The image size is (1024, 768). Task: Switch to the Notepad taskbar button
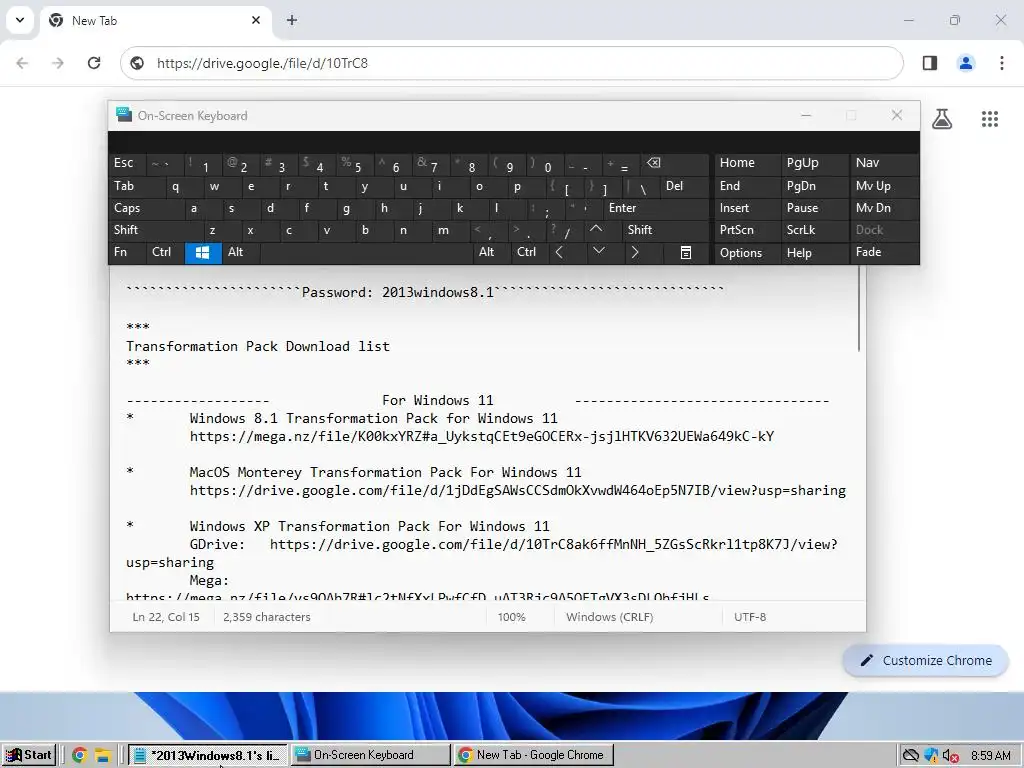[x=207, y=755]
